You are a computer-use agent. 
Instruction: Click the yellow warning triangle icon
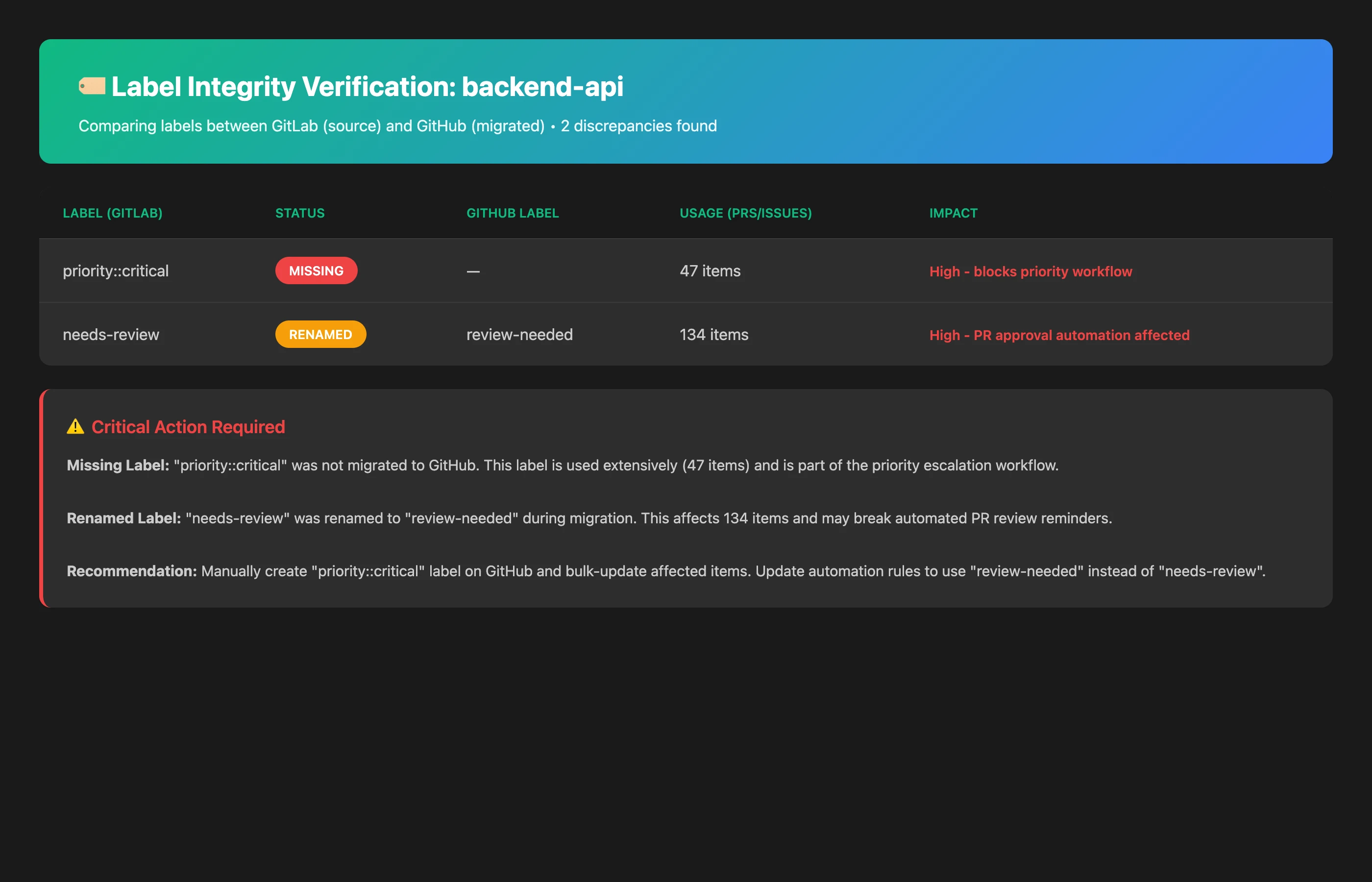(75, 427)
